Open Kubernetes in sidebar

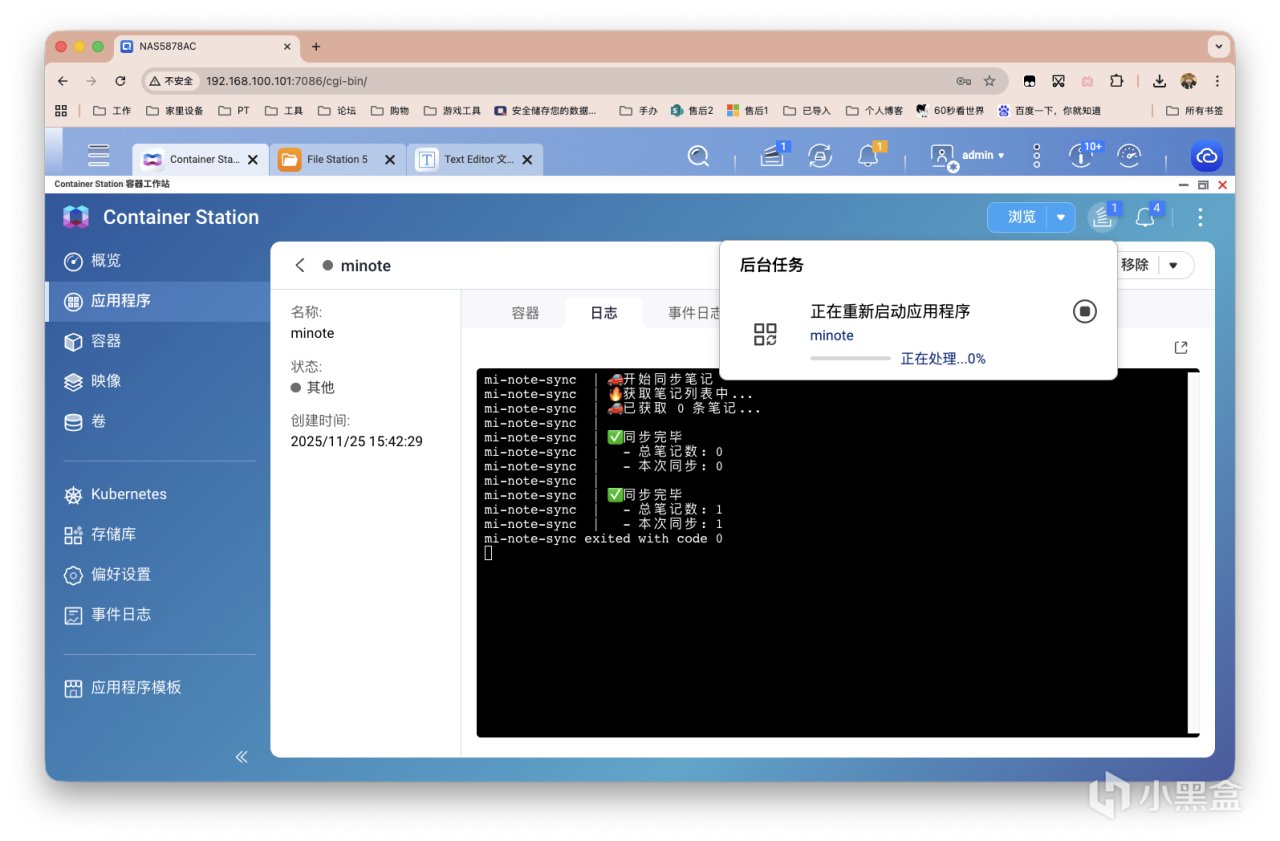pyautogui.click(x=158, y=494)
